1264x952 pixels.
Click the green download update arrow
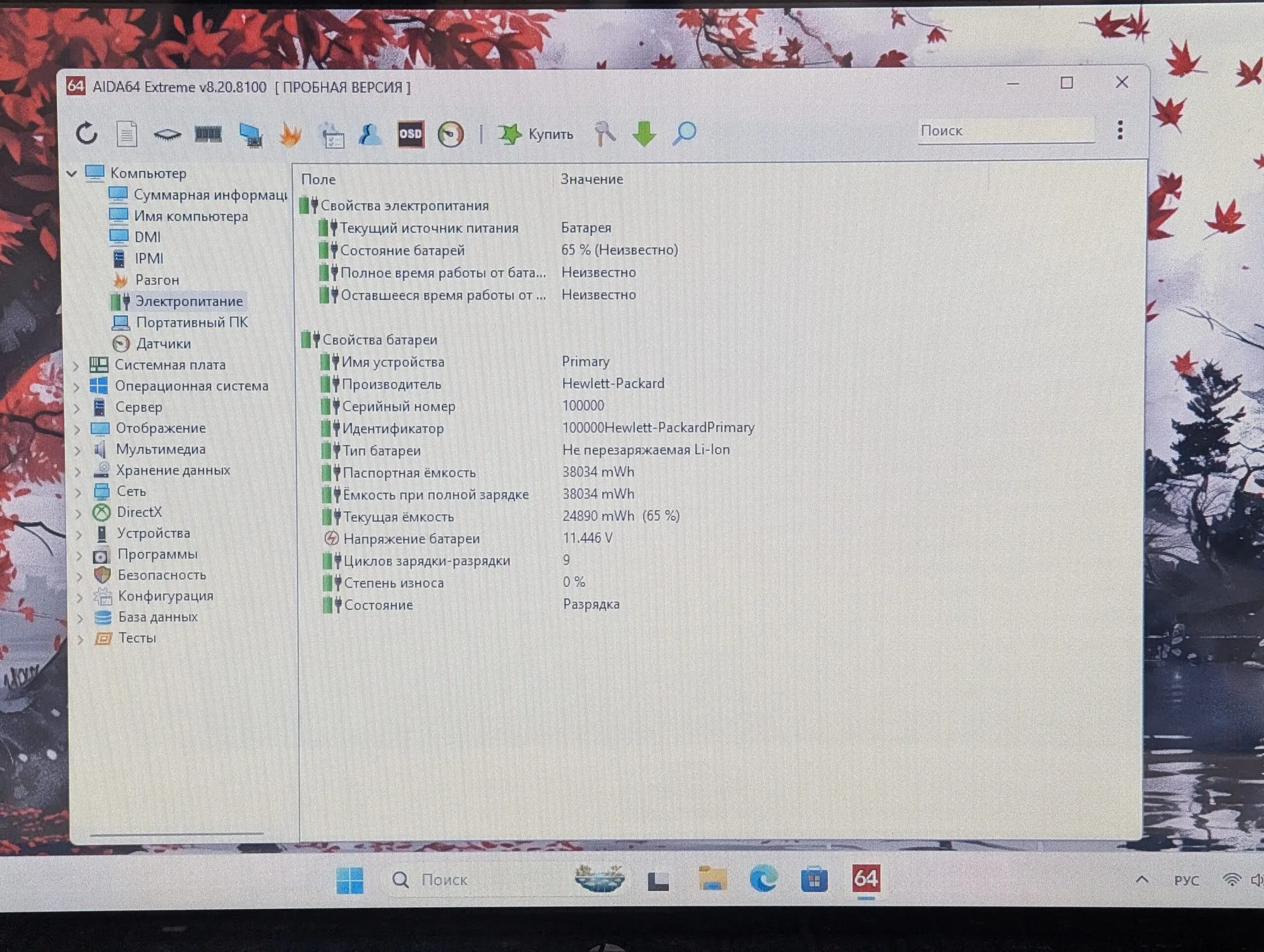tap(644, 133)
